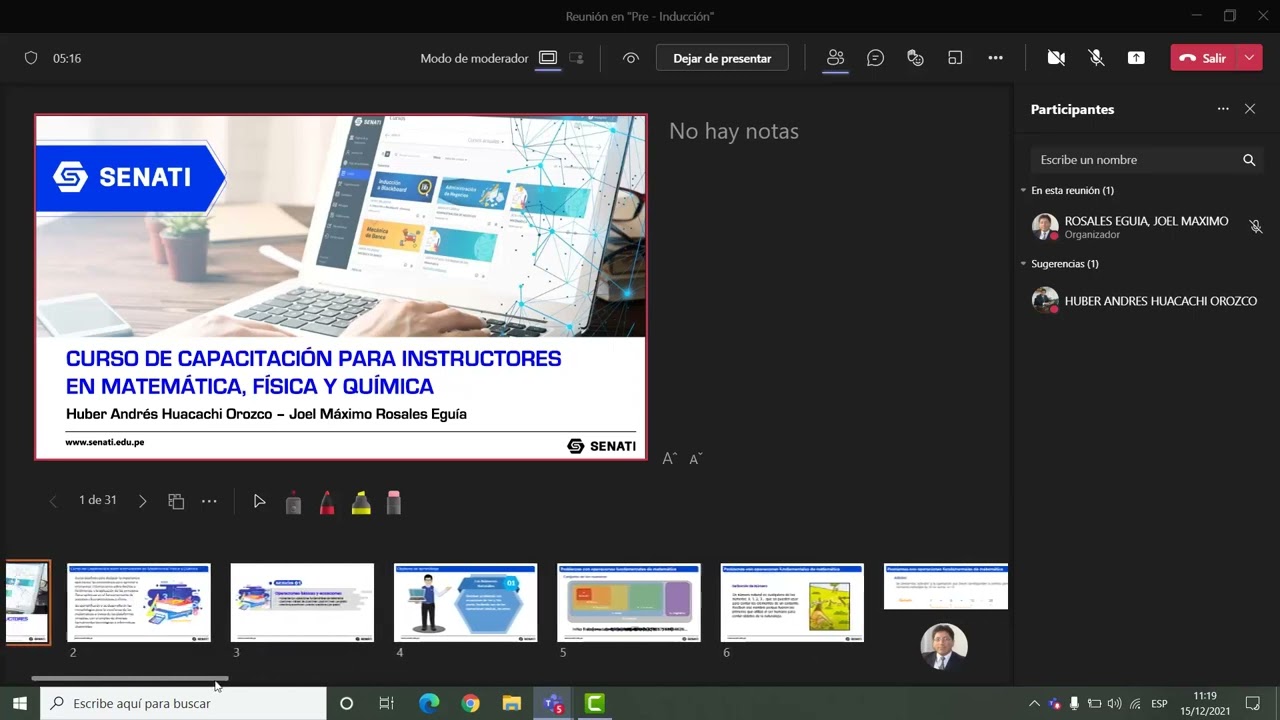Open Cortana circle icon in the taskbar

point(346,703)
